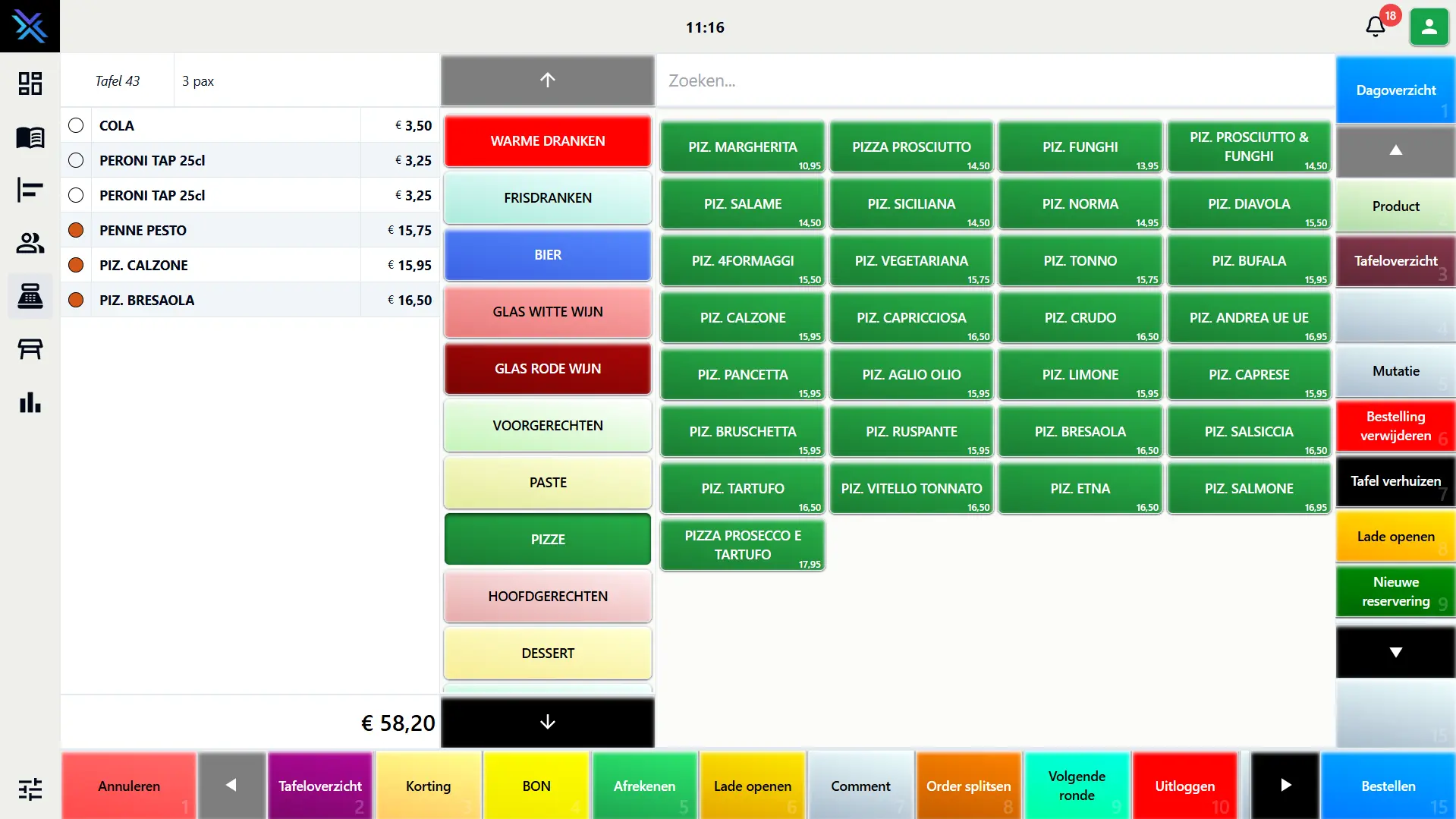Add PIZZA PROSECCO E TARTUFO to order

[743, 546]
